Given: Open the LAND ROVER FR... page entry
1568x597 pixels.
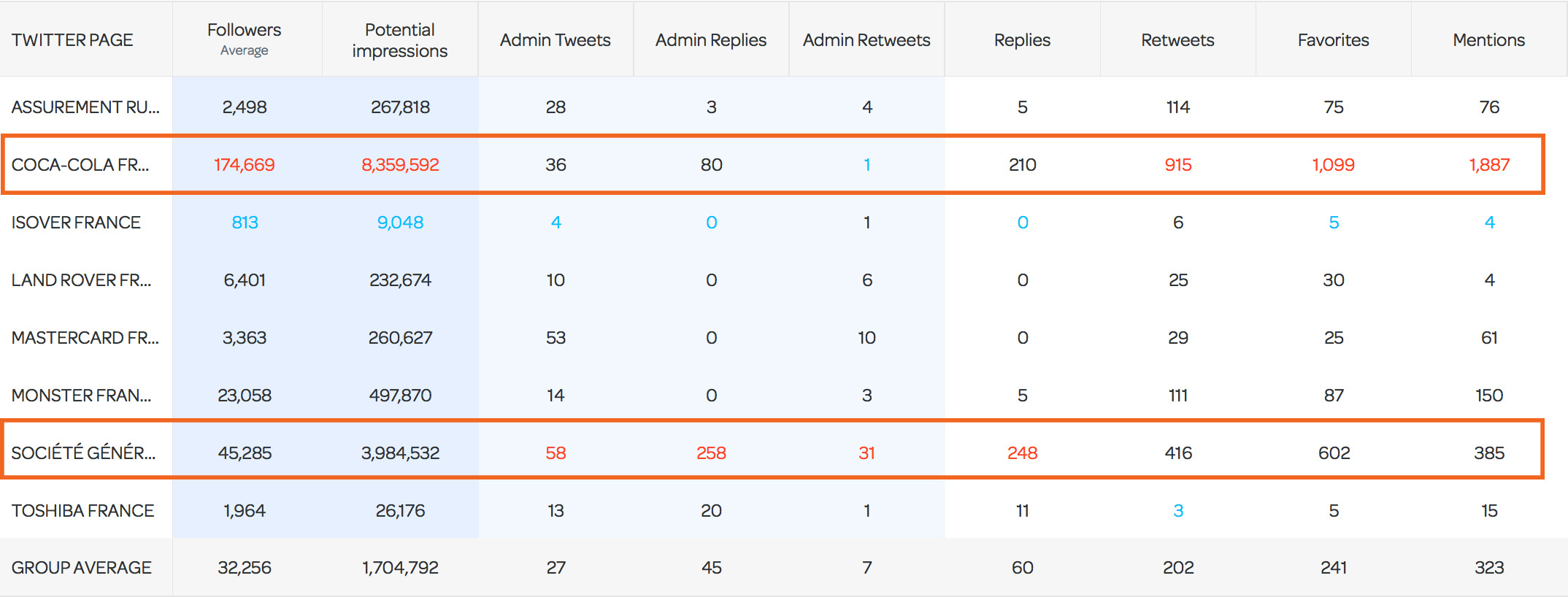Looking at the screenshot, I should [x=81, y=280].
